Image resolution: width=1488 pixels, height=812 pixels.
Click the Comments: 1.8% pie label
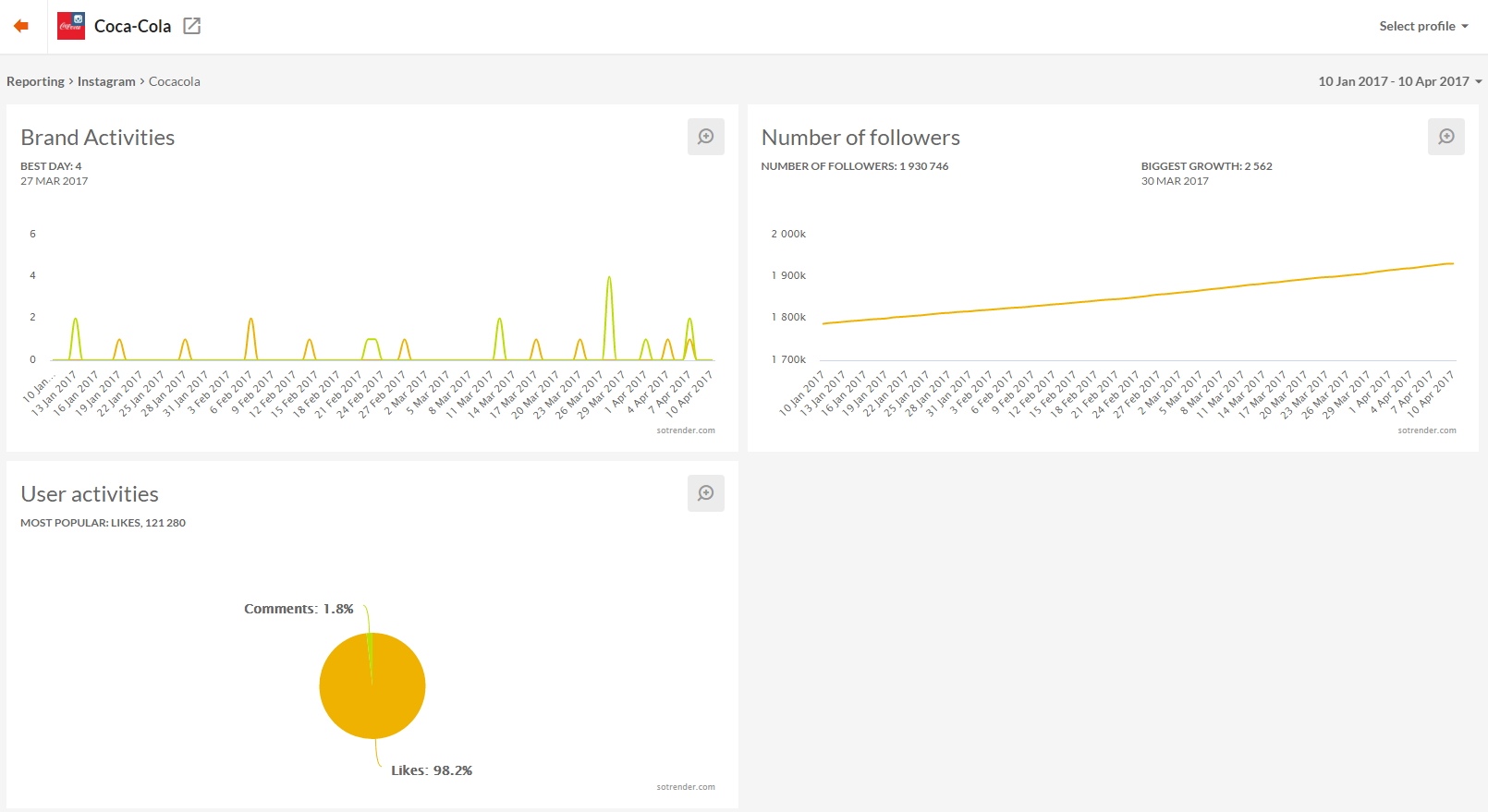(x=299, y=609)
